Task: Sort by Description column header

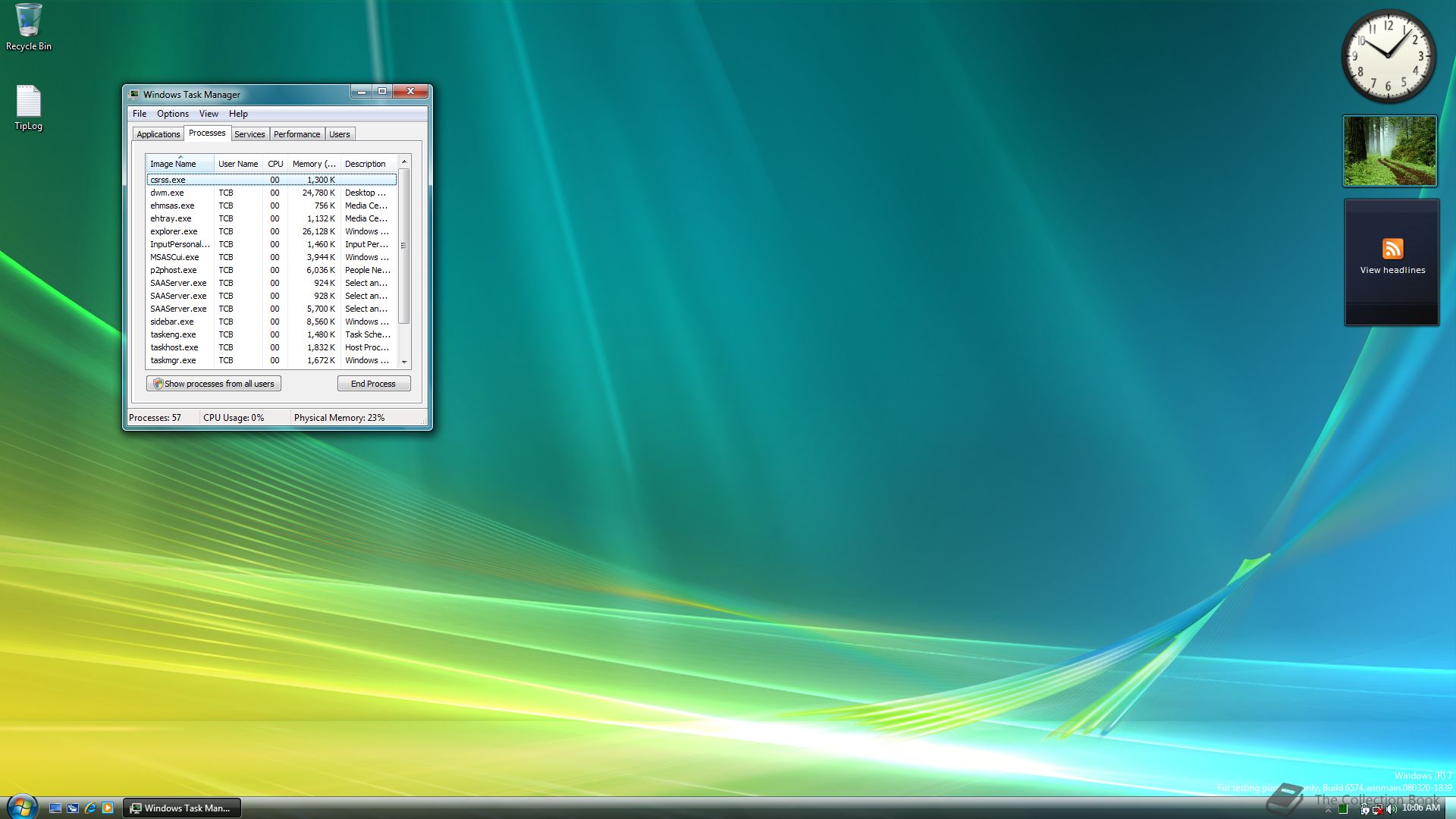Action: click(369, 164)
